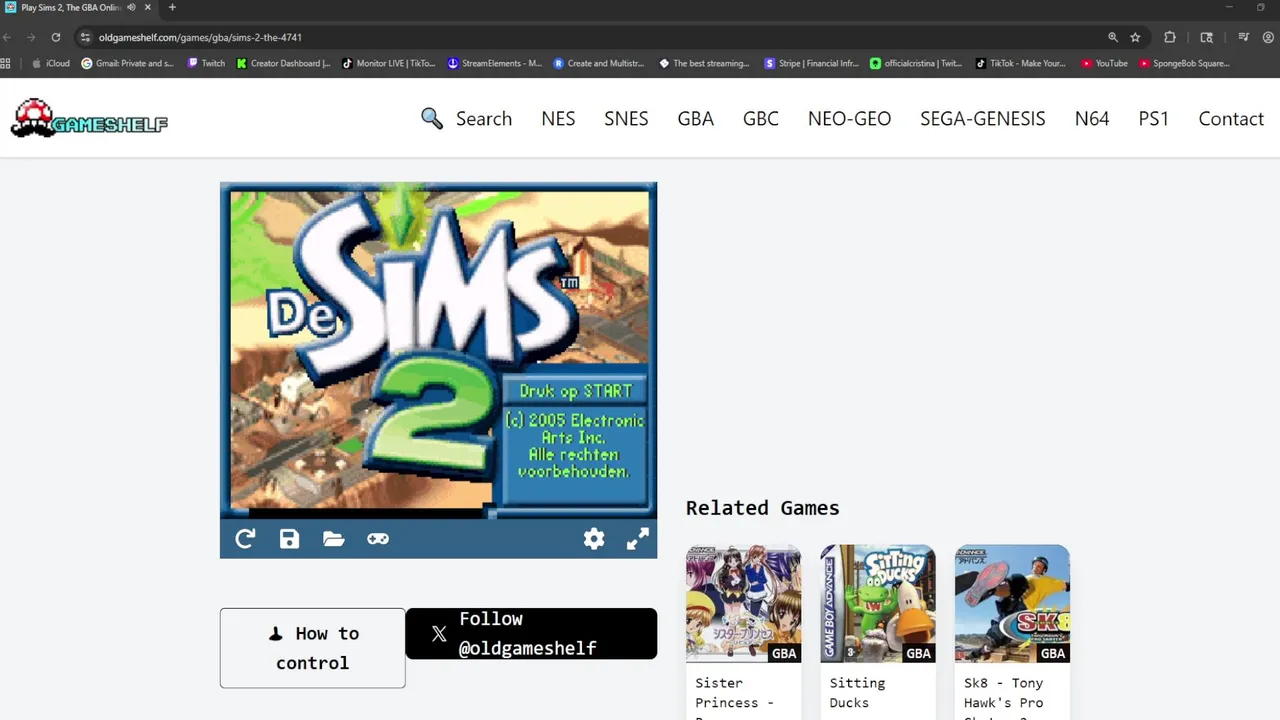This screenshot has width=1280, height=720.
Task: Click the Sitting Ducks title text
Action: 857,692
